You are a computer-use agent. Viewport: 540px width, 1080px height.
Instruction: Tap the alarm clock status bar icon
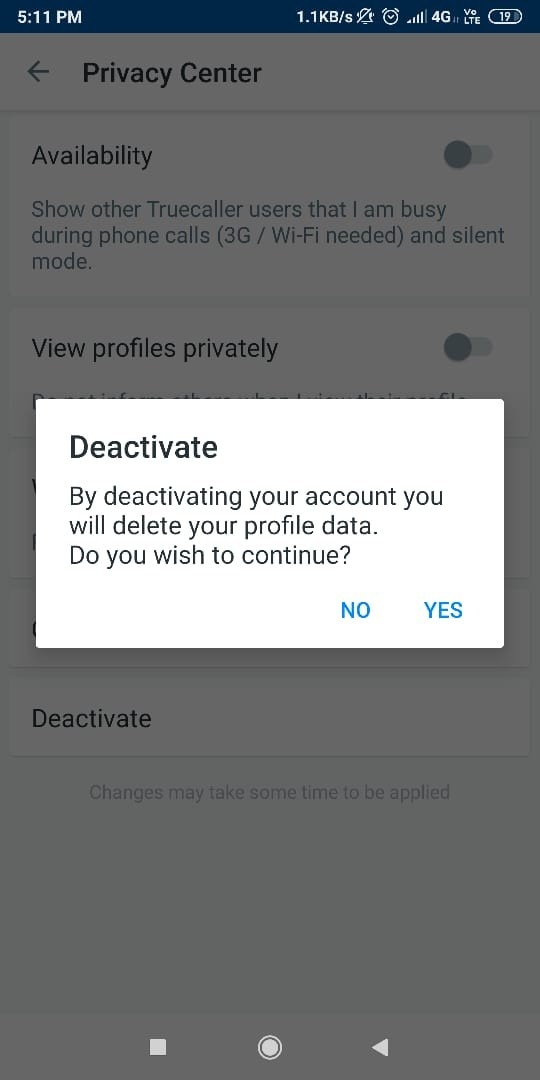click(391, 17)
